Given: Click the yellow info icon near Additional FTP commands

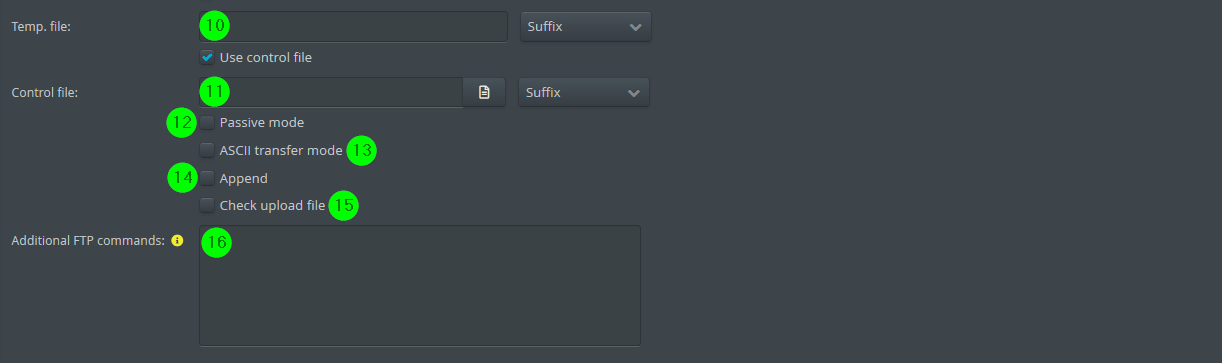Looking at the screenshot, I should (x=177, y=240).
